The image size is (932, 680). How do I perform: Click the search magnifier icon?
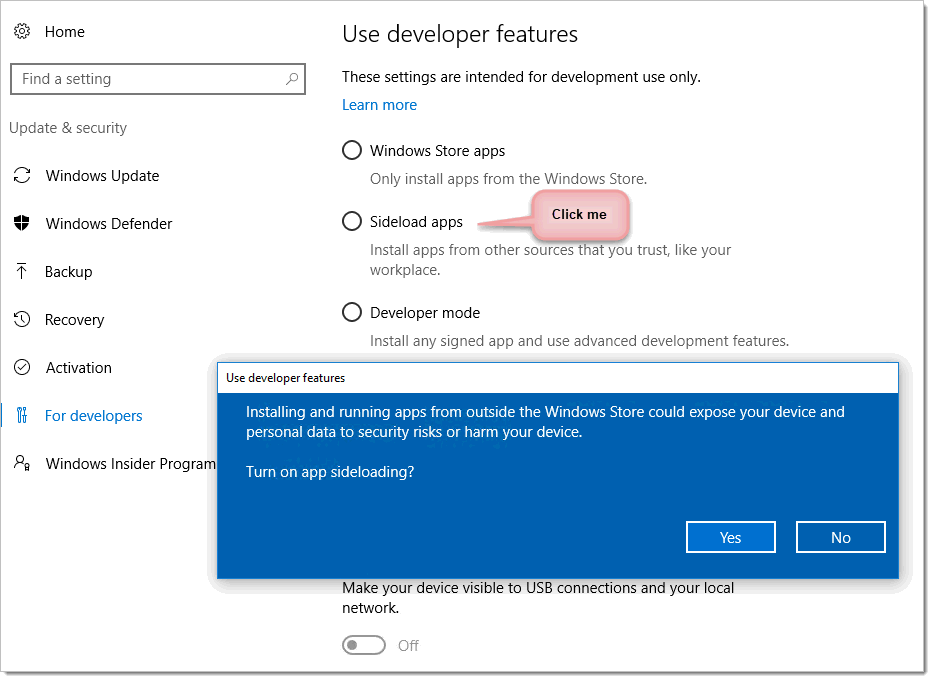pos(292,79)
